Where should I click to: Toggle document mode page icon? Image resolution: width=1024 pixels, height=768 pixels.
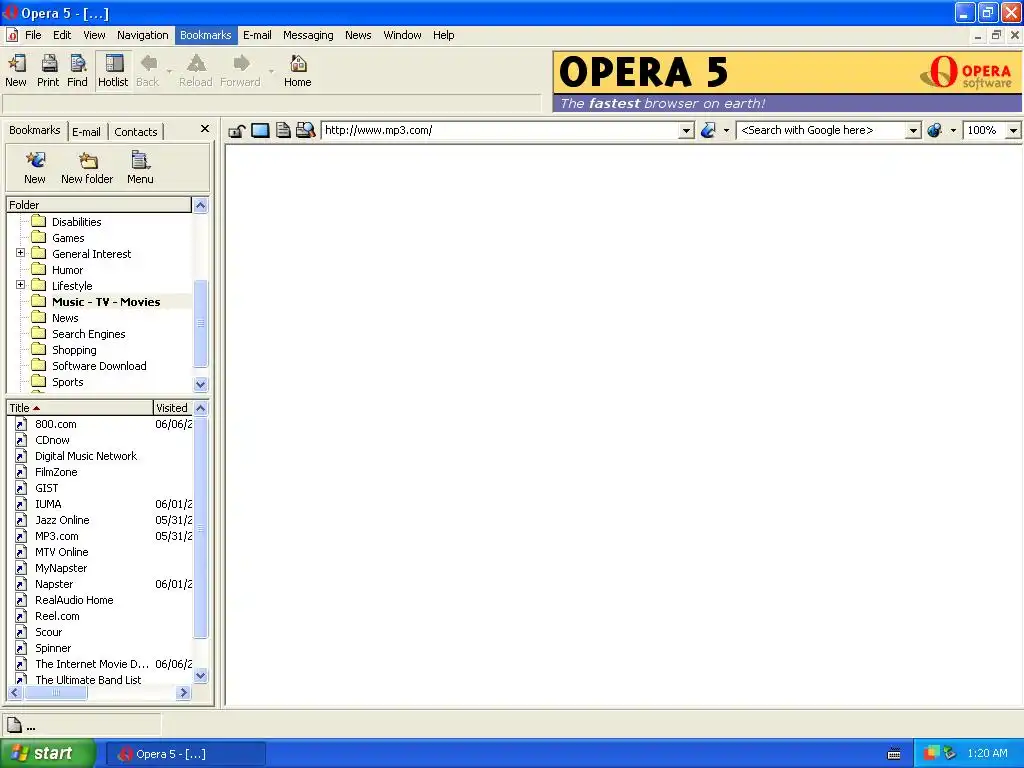click(283, 131)
